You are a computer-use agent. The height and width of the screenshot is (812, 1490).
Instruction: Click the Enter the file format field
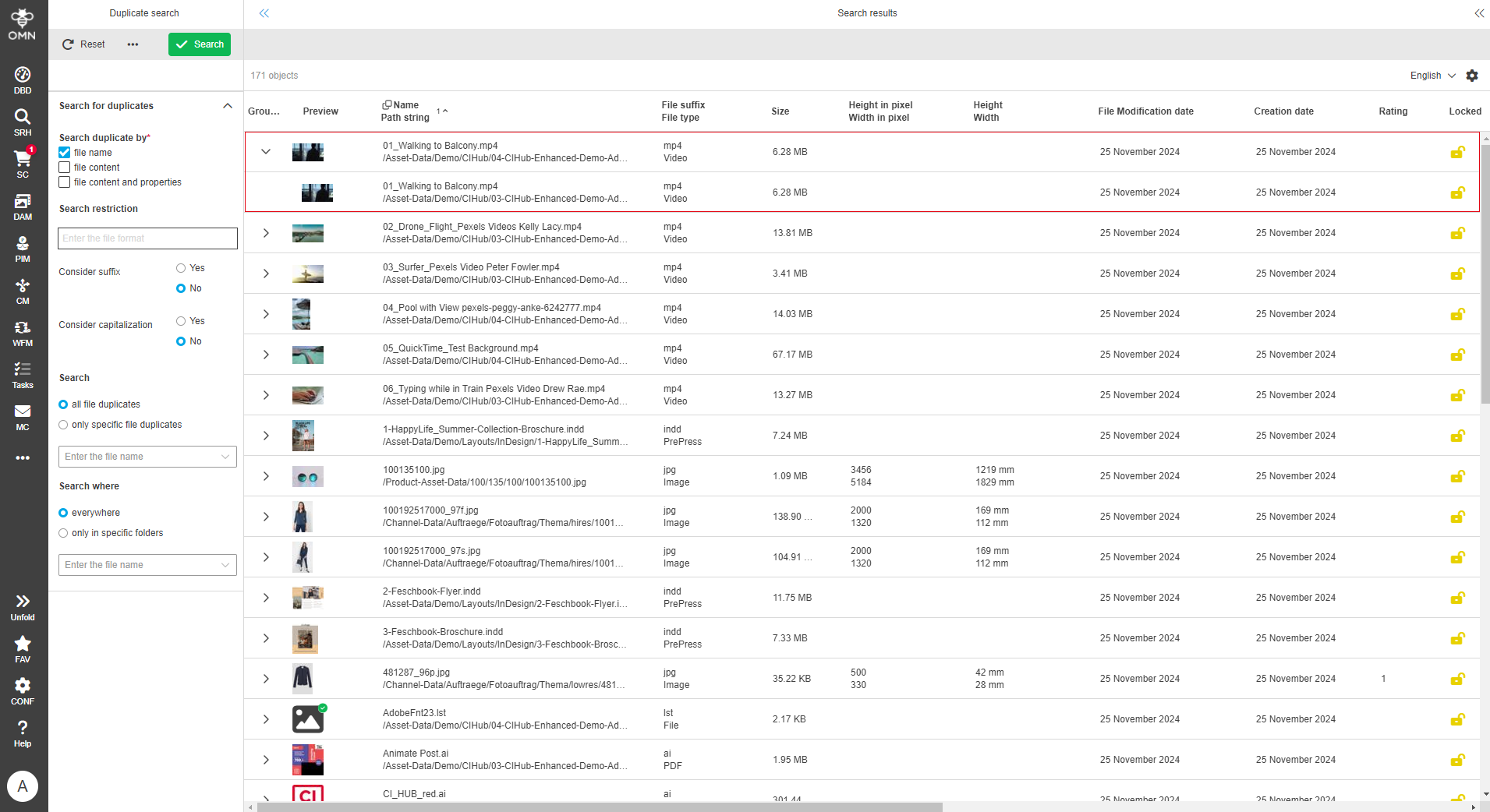point(147,238)
